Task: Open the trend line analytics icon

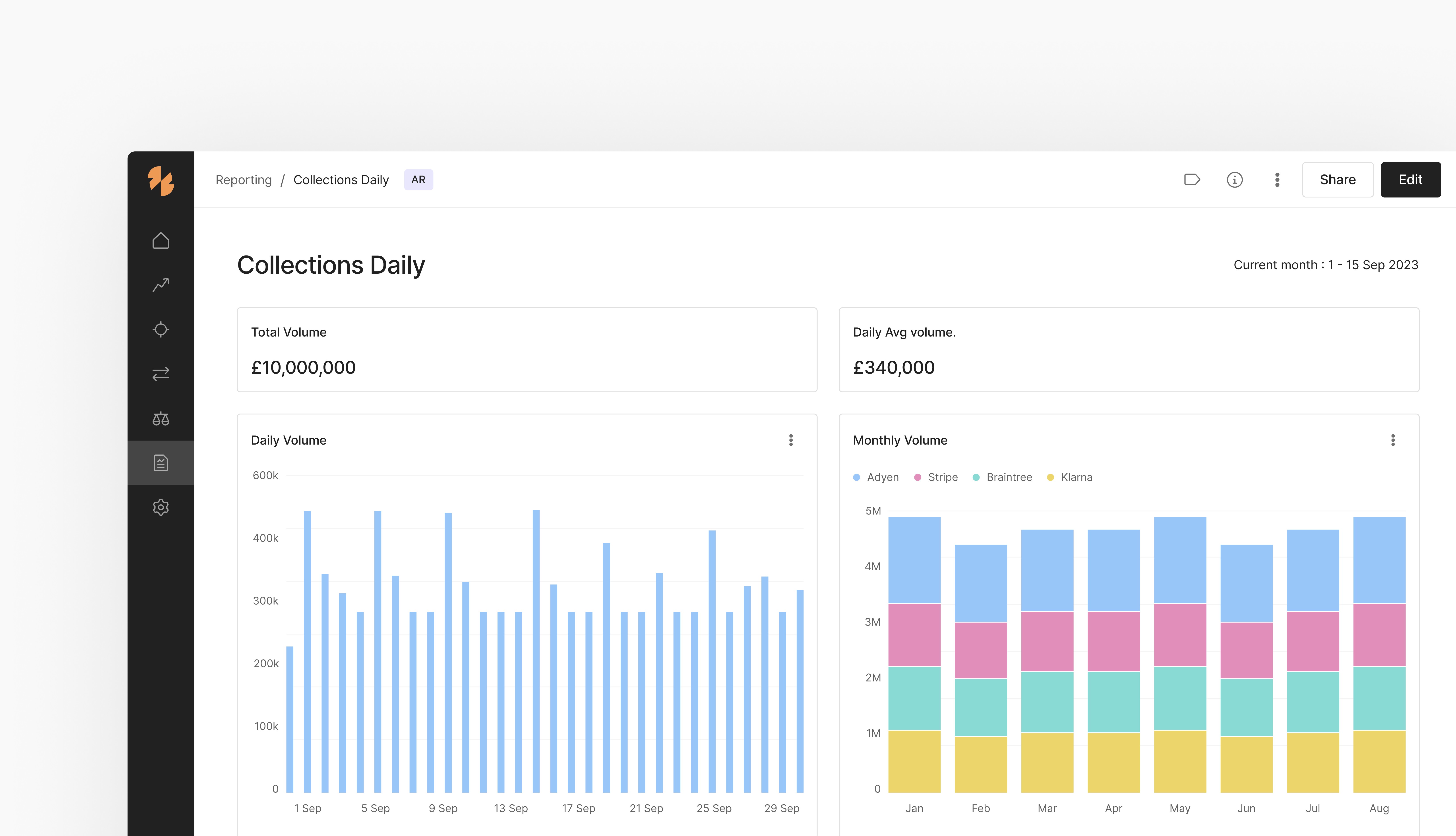Action: point(161,285)
